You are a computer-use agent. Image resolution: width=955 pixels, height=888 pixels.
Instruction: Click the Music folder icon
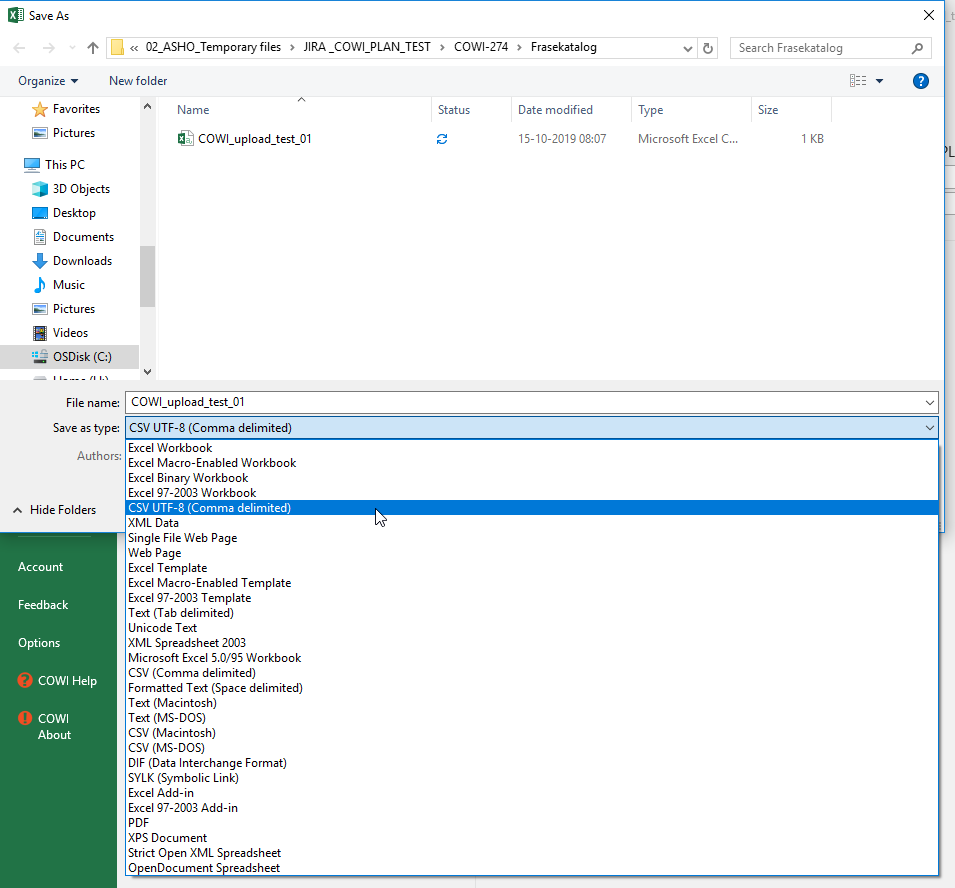[x=40, y=285]
